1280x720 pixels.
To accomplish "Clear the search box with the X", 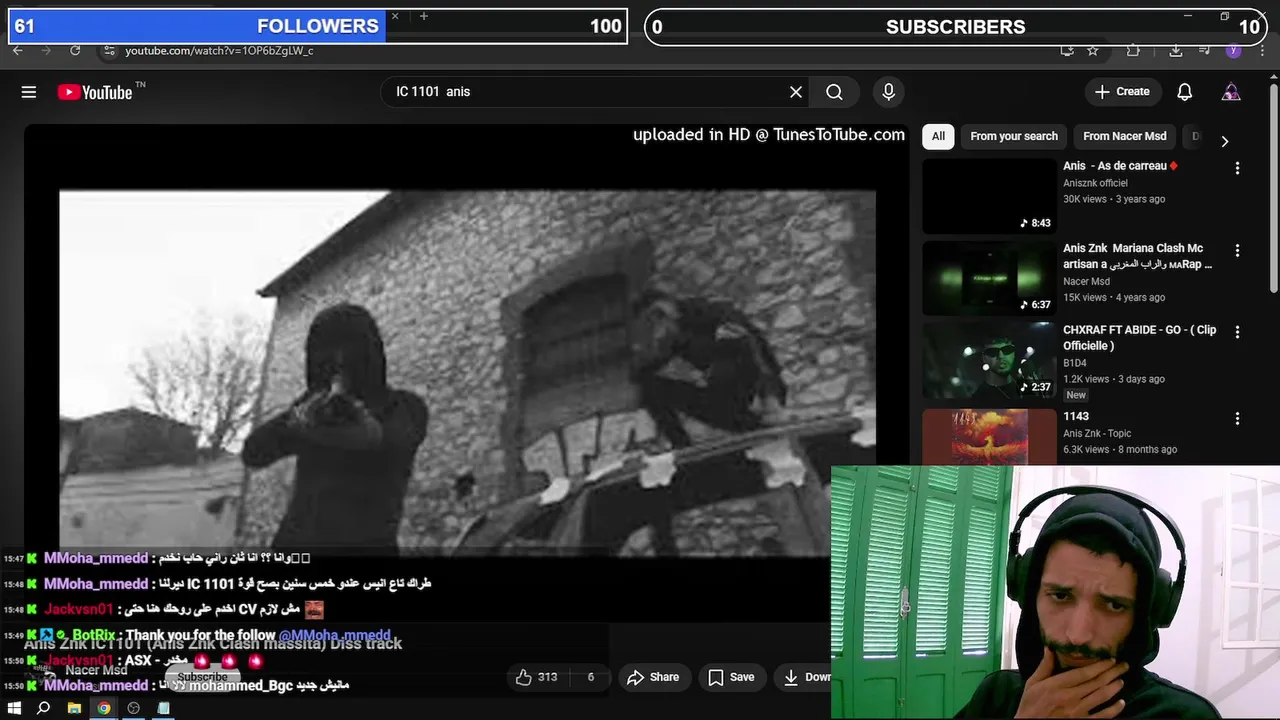I will coord(796,92).
